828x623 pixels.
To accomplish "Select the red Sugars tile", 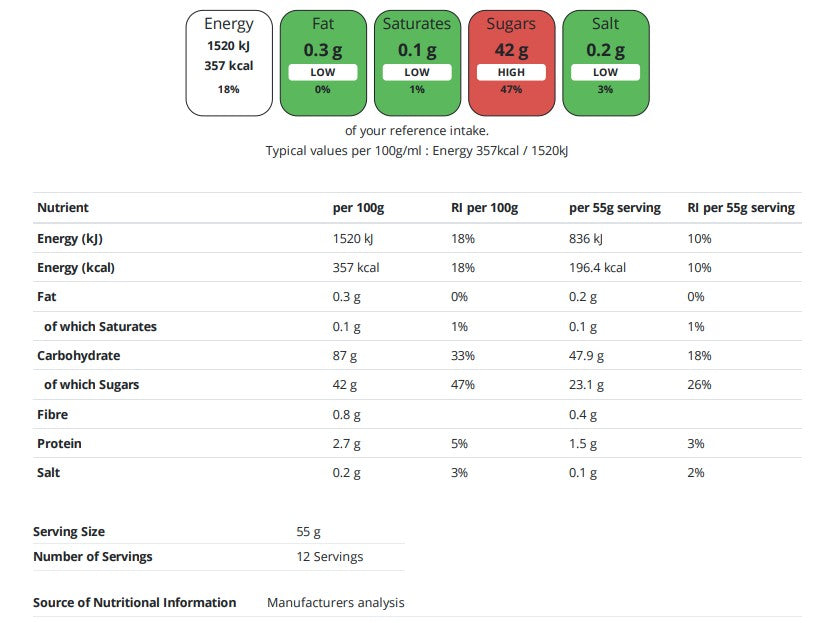I will 511,62.
